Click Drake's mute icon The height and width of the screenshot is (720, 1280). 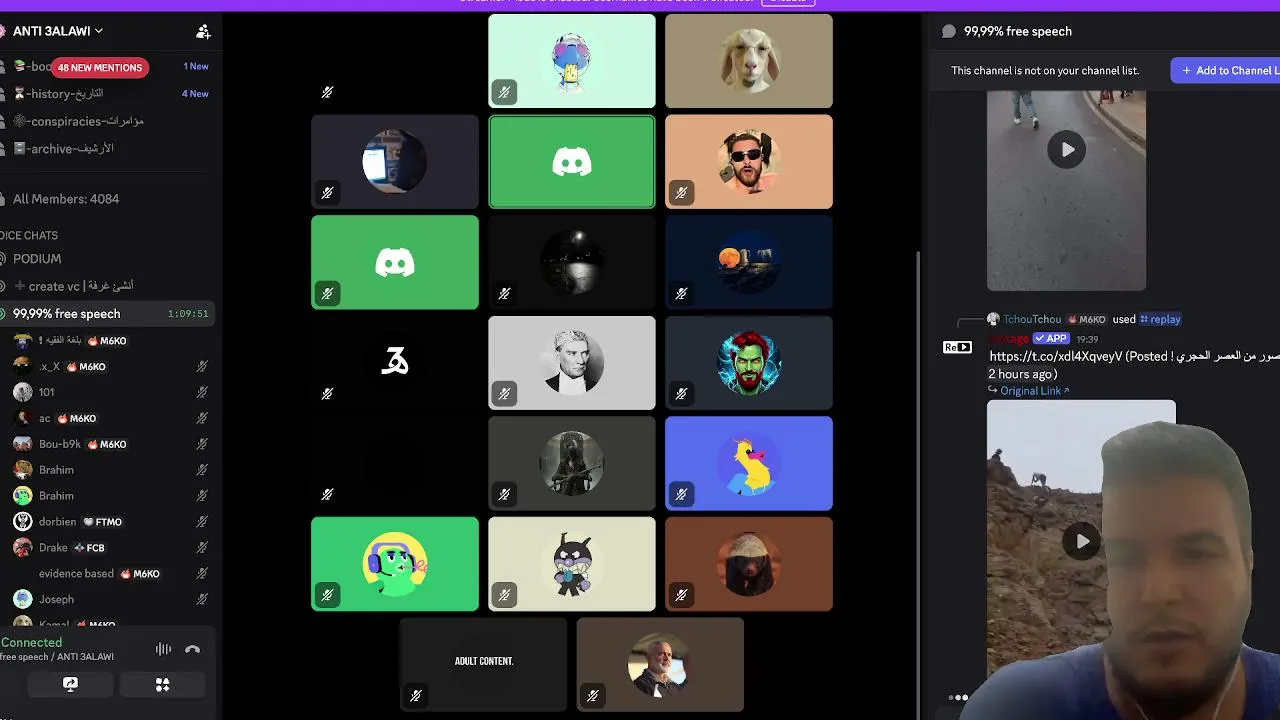tap(202, 548)
